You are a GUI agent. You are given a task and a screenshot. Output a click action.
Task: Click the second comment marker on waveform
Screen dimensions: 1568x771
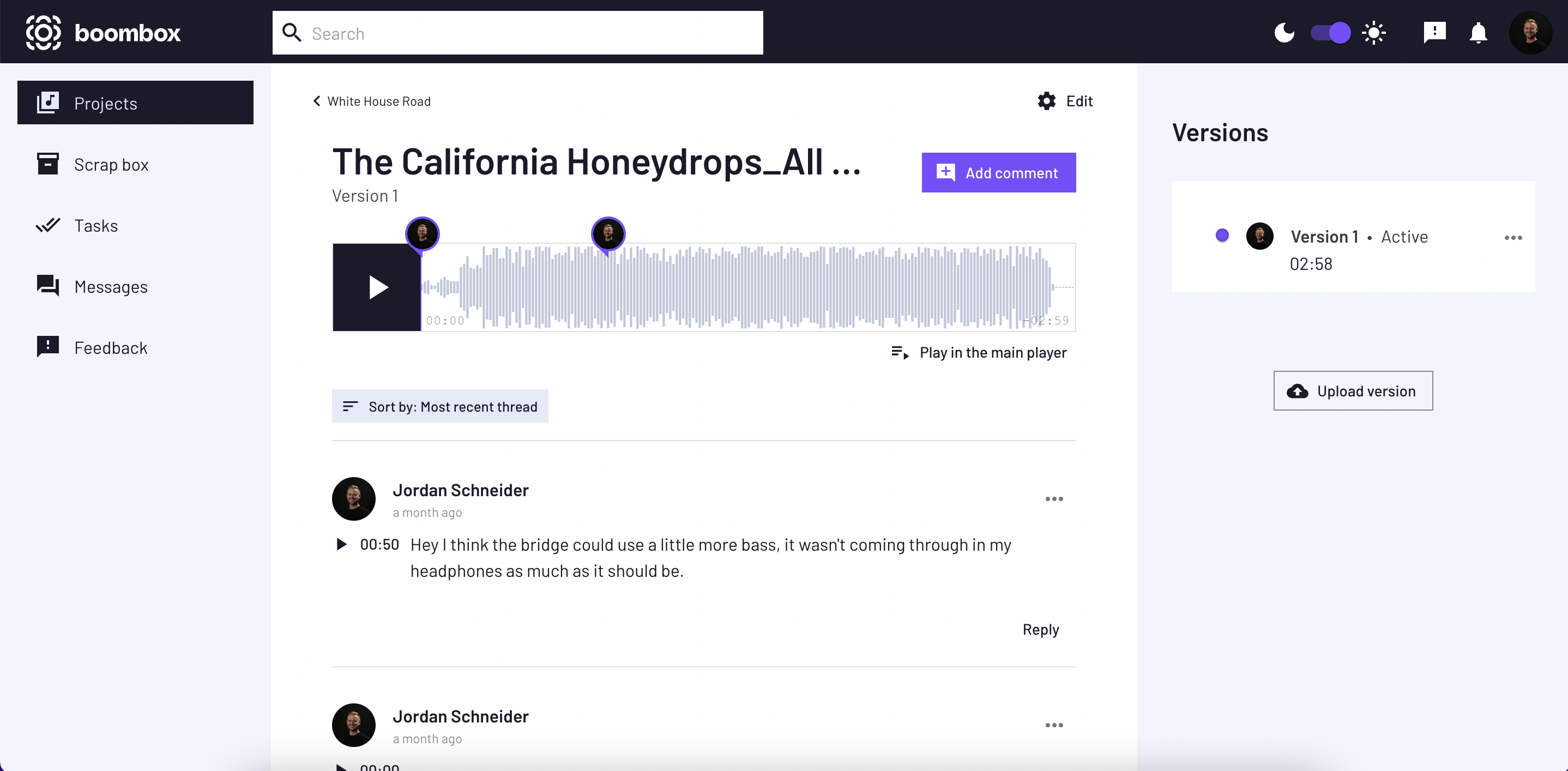coord(607,234)
